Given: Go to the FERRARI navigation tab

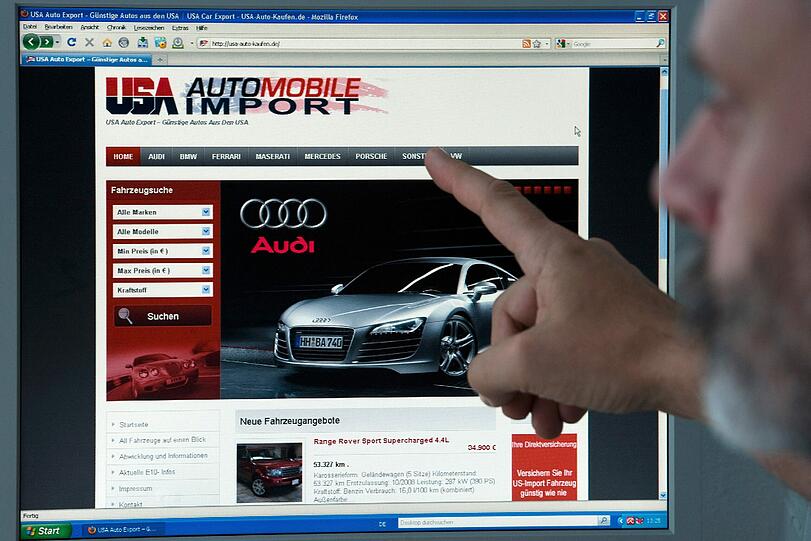Looking at the screenshot, I should (x=226, y=156).
